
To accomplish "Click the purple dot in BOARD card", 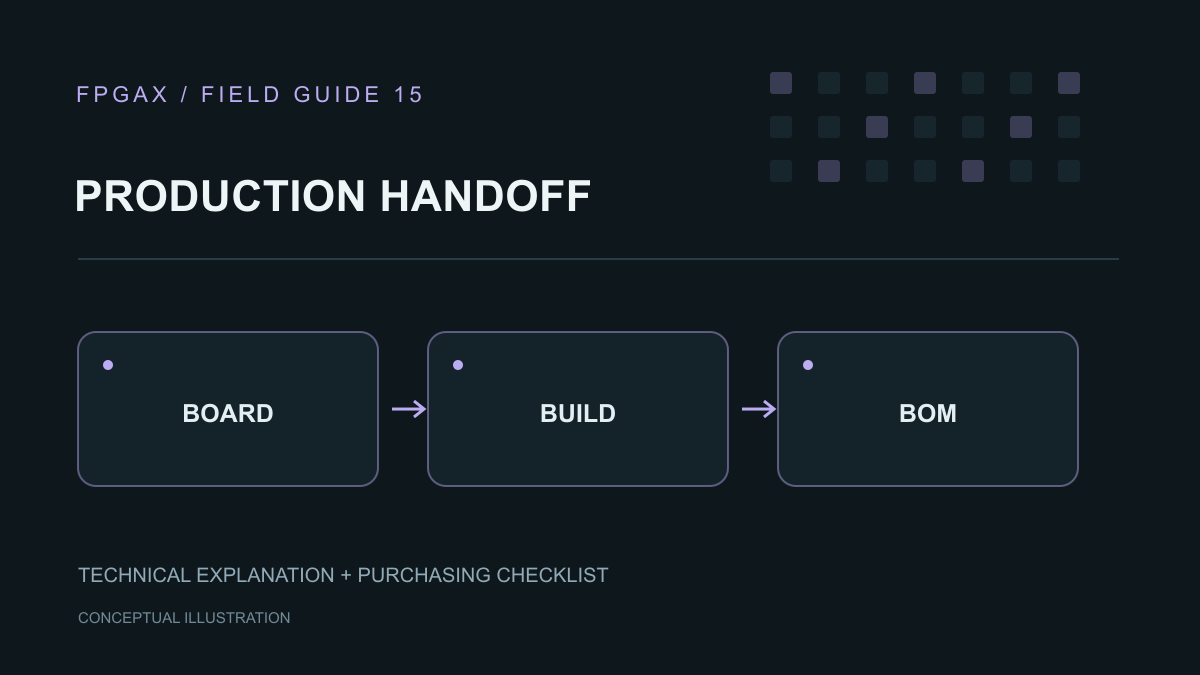I will 108,365.
